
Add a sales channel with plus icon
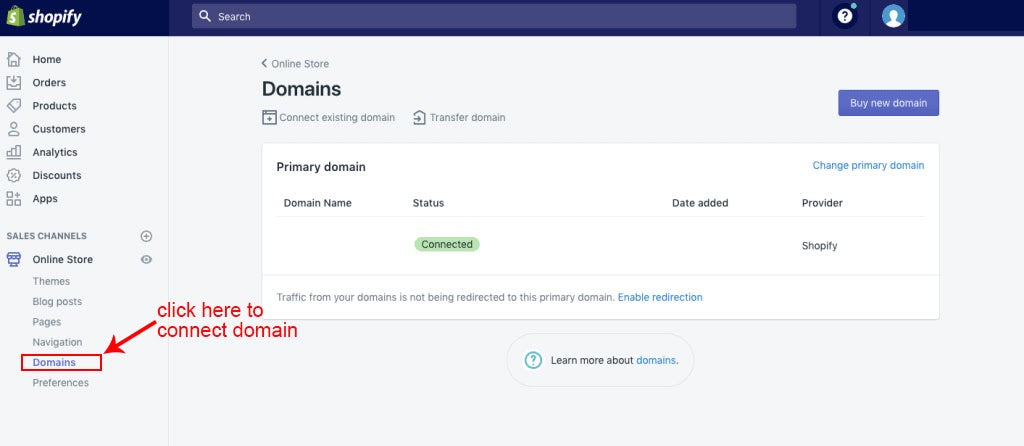tap(146, 236)
